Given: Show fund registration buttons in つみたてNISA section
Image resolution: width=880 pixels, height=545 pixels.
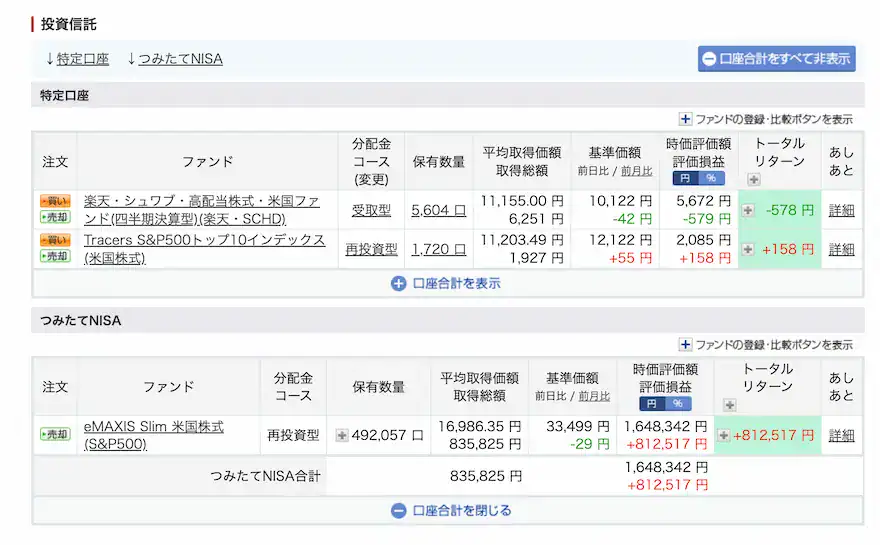Looking at the screenshot, I should (x=766, y=345).
